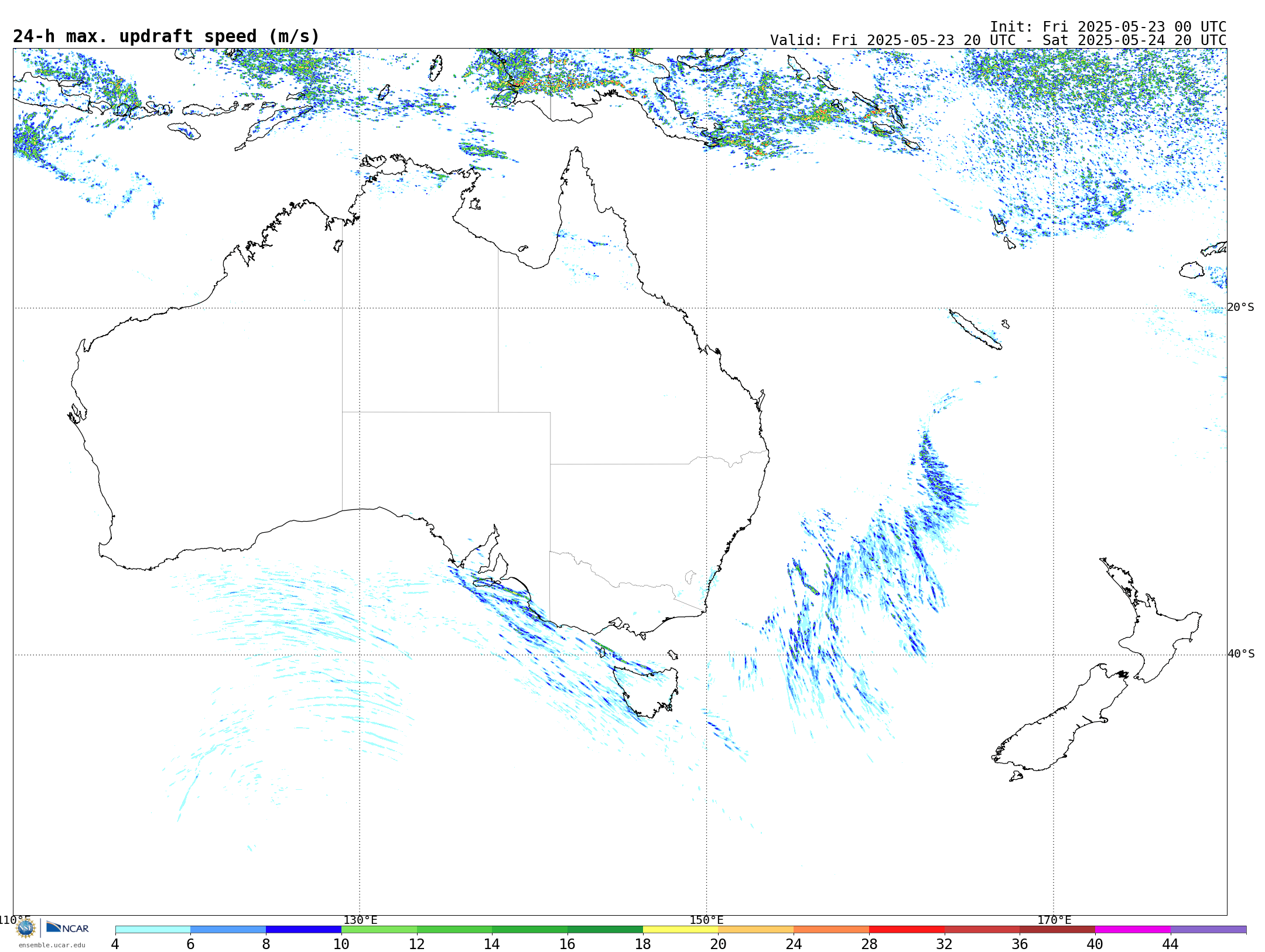Image resolution: width=1265 pixels, height=952 pixels.
Task: Choose the light orange 20–24 m/s swatch
Action: [756, 930]
